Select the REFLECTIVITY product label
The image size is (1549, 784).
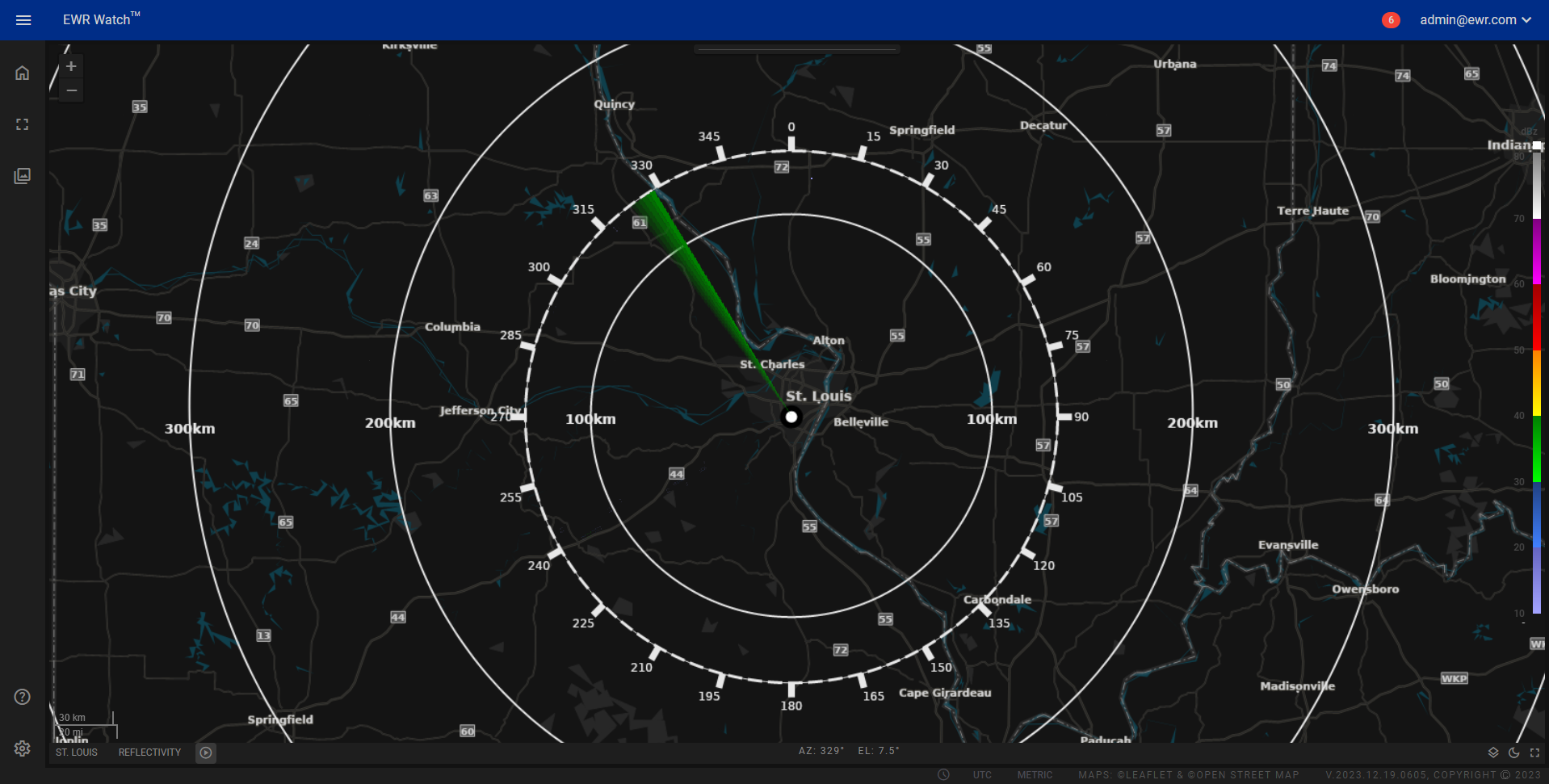[150, 753]
